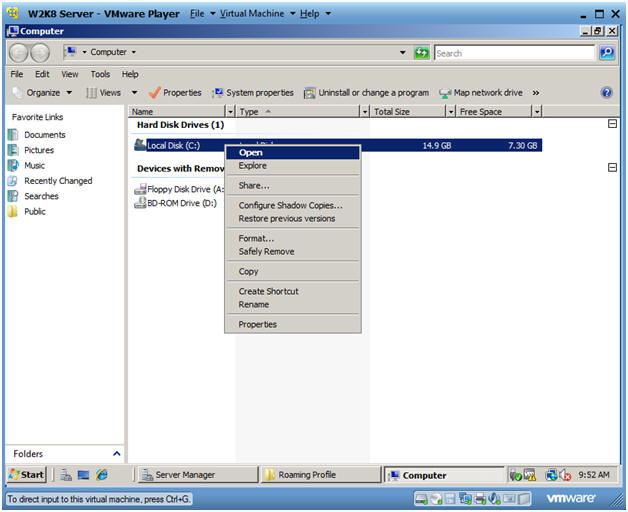Viewport: 628px width, 512px height.
Task: Select the Floppy Disk Drive icon
Action: click(140, 189)
